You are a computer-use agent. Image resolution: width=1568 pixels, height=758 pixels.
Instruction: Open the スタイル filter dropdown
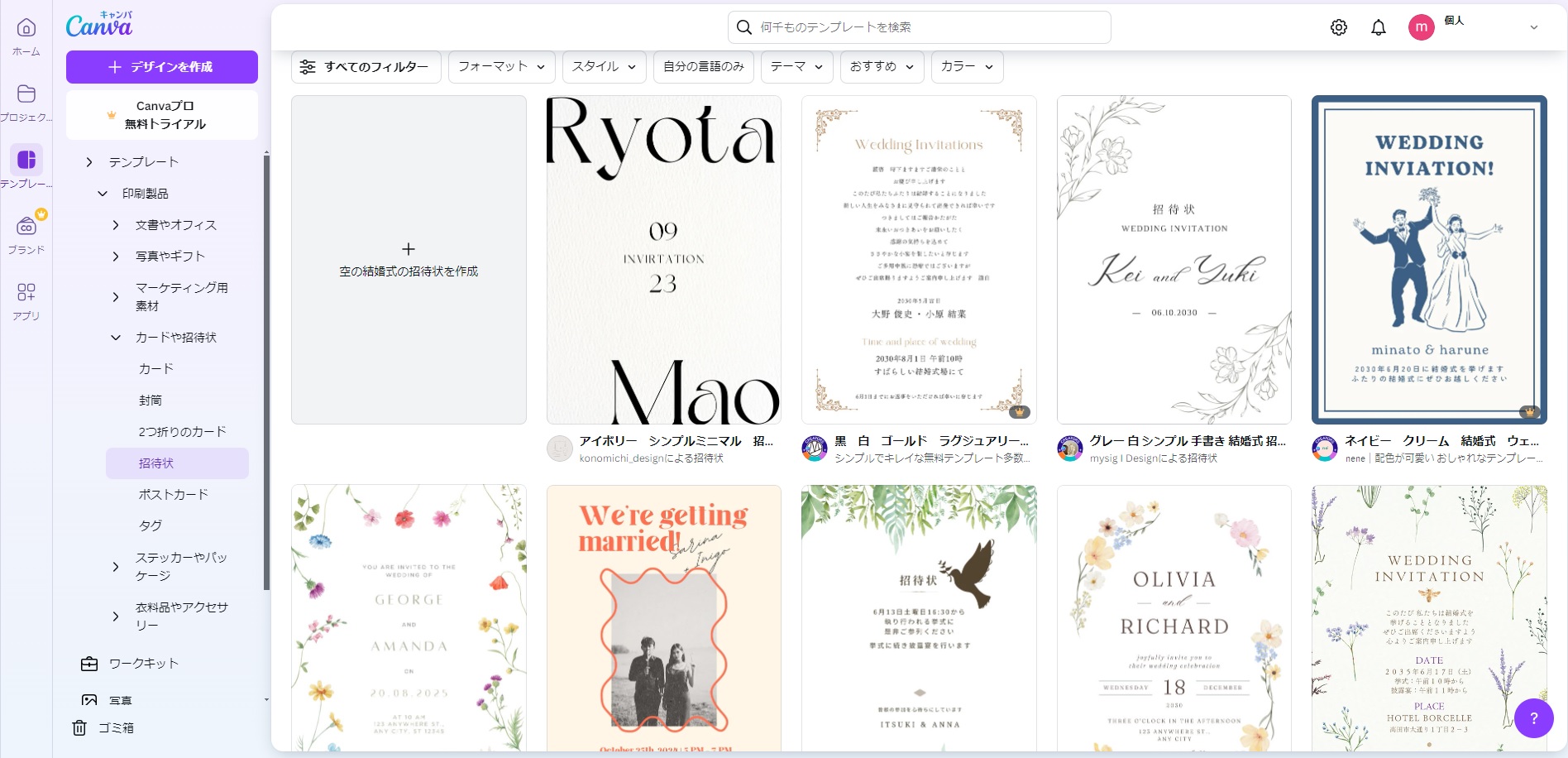604,67
